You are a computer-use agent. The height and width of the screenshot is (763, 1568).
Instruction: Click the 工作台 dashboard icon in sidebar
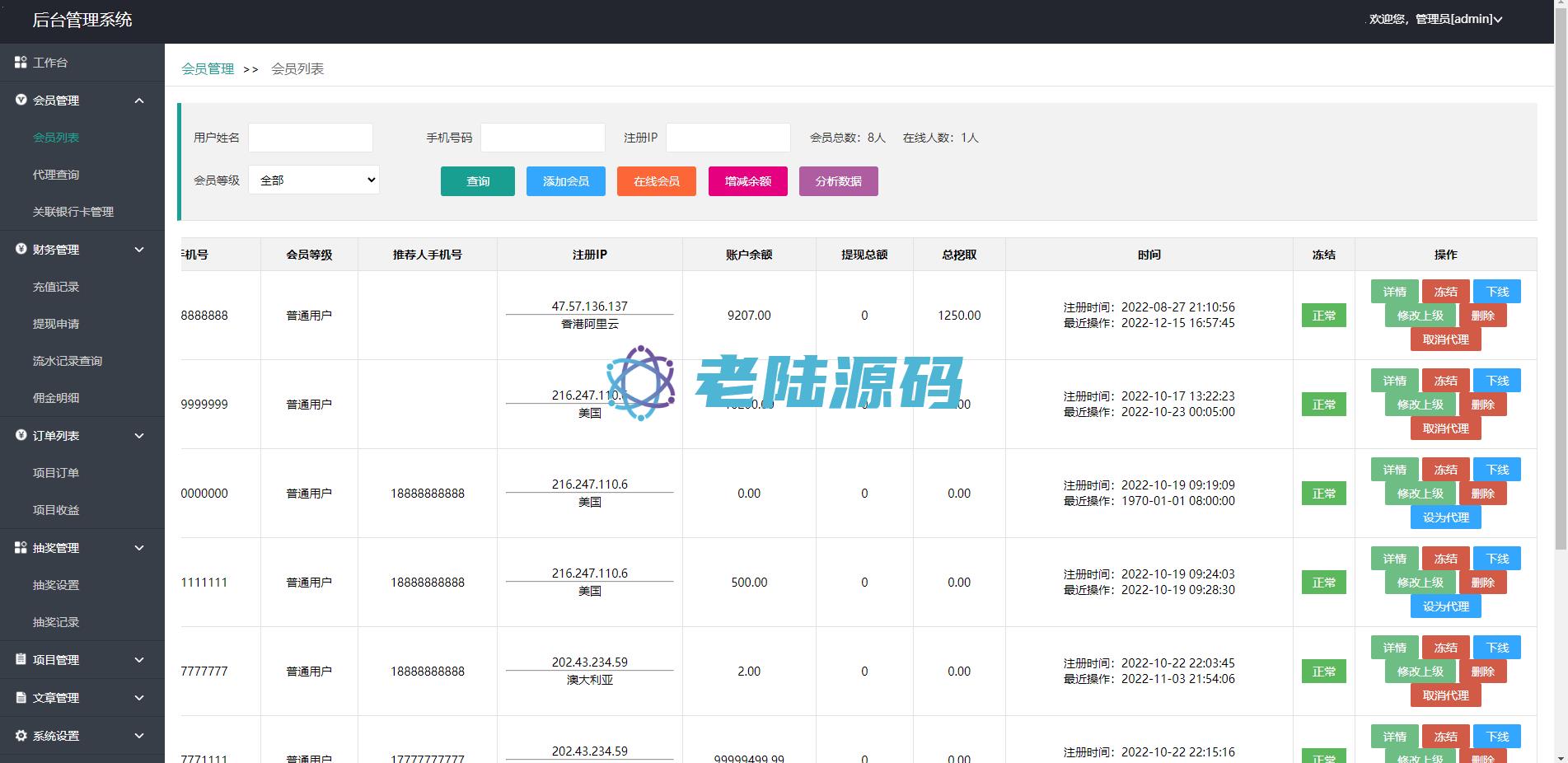click(21, 63)
